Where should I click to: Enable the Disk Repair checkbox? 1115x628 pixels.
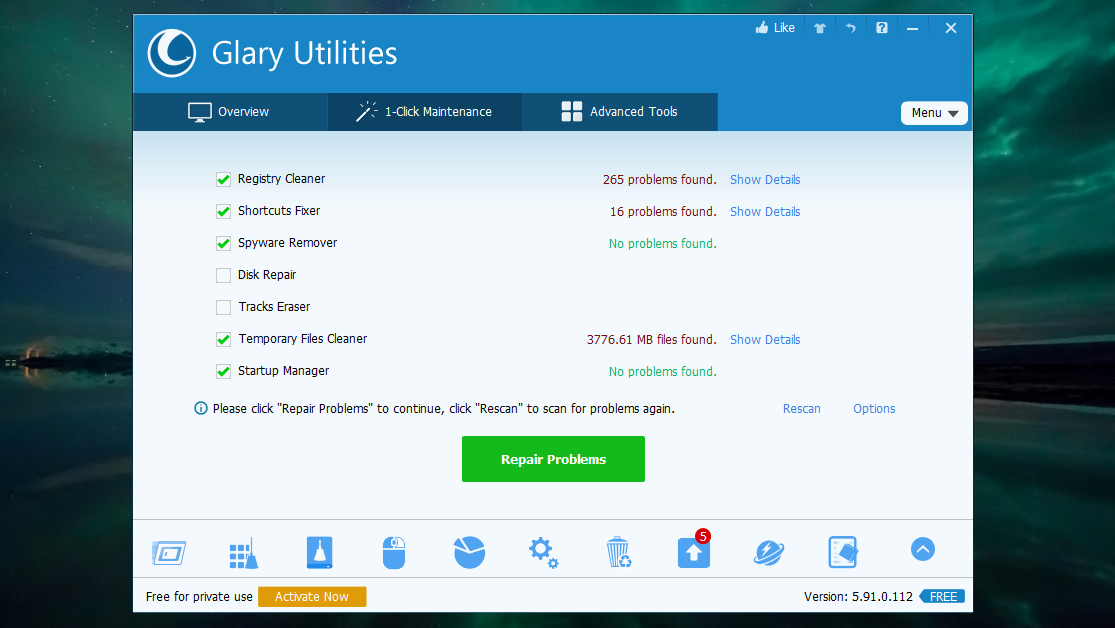(223, 274)
